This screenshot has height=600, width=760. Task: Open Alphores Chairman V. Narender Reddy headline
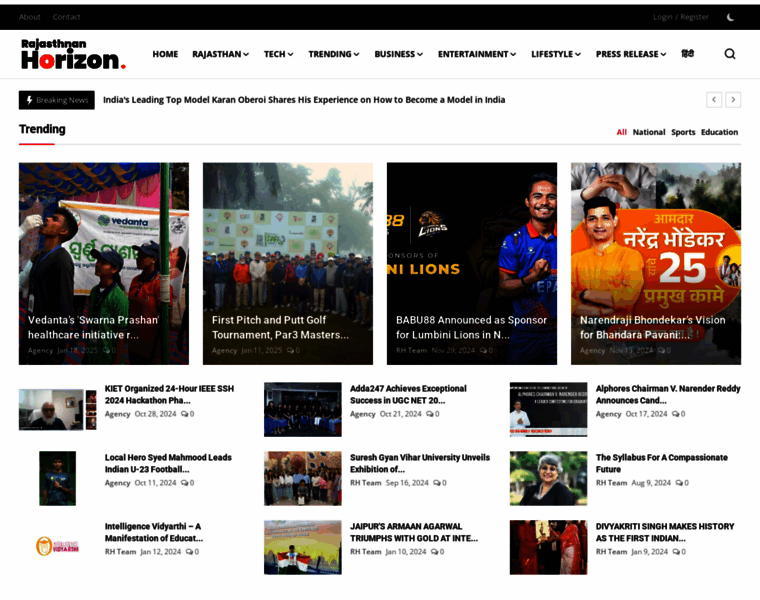pos(668,395)
